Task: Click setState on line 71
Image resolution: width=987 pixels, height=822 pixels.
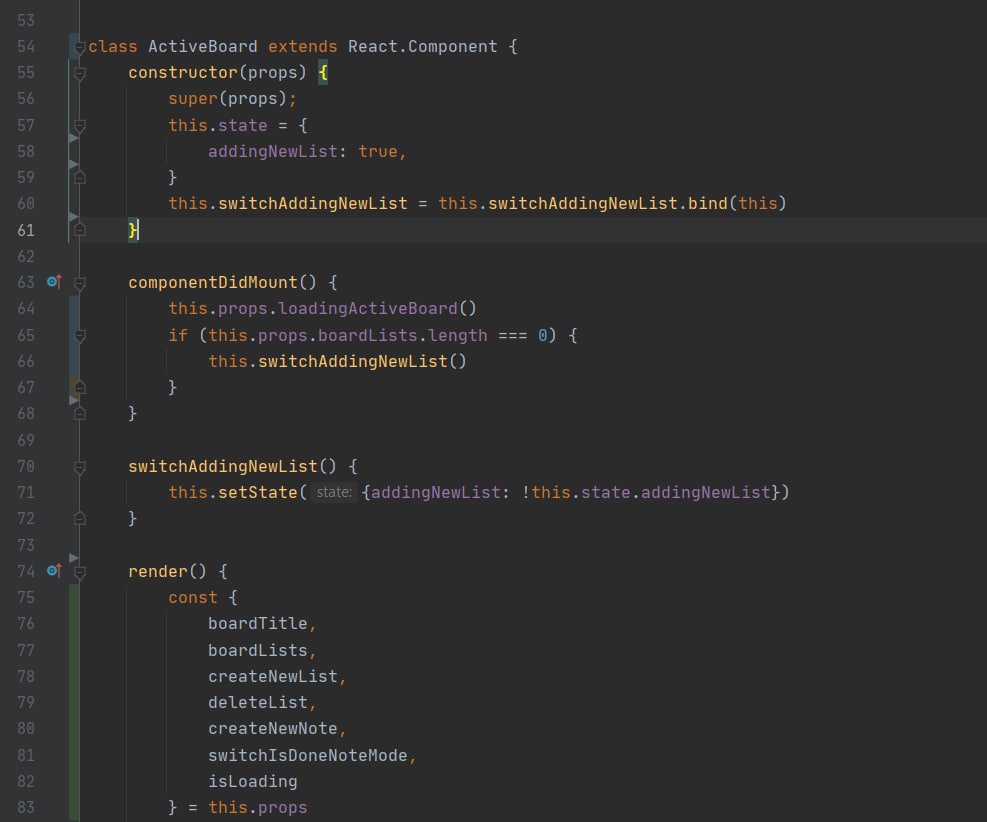Action: pyautogui.click(x=257, y=492)
